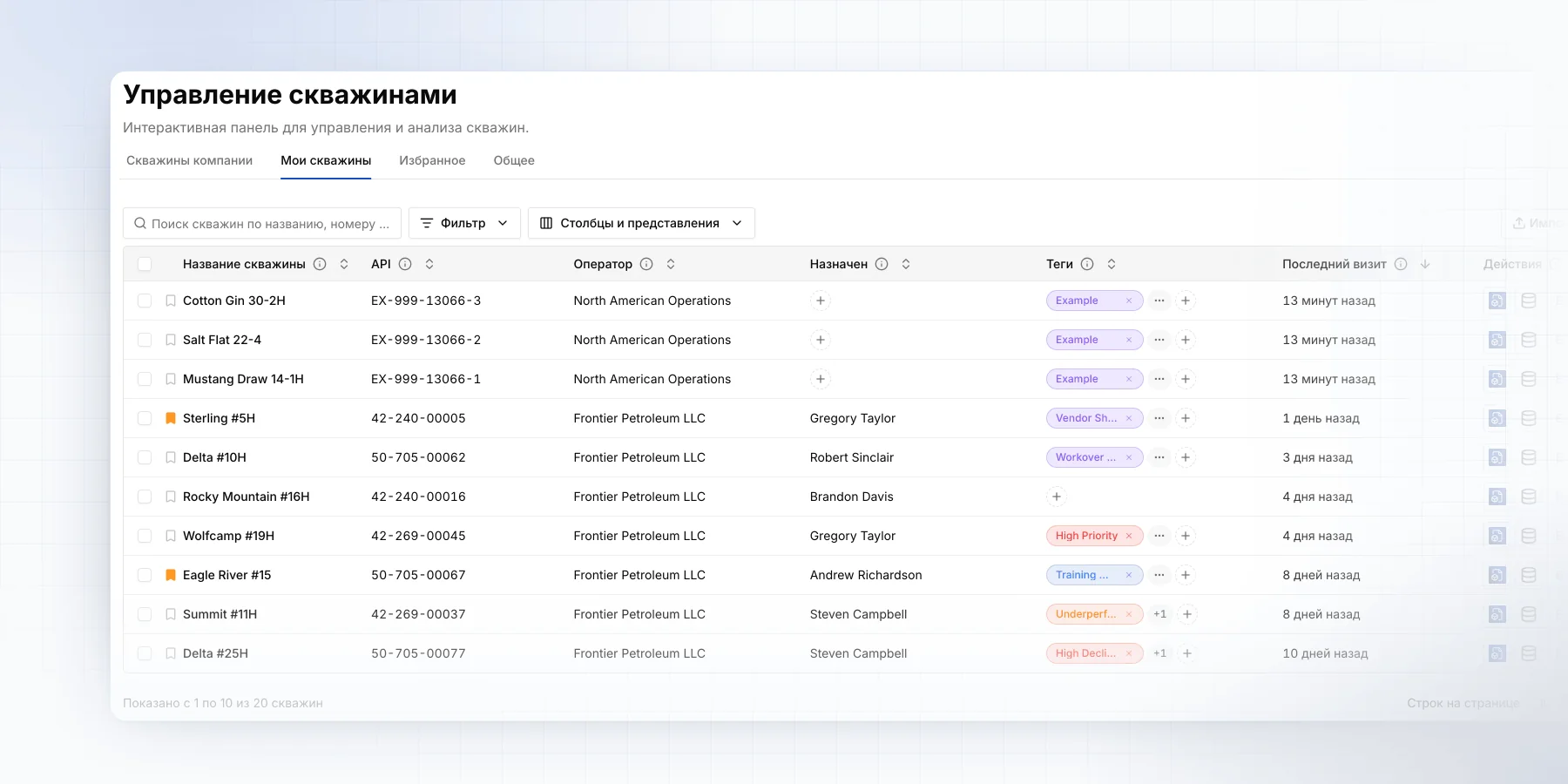Focus the well search field
The width and height of the screenshot is (1568, 784).
click(262, 223)
